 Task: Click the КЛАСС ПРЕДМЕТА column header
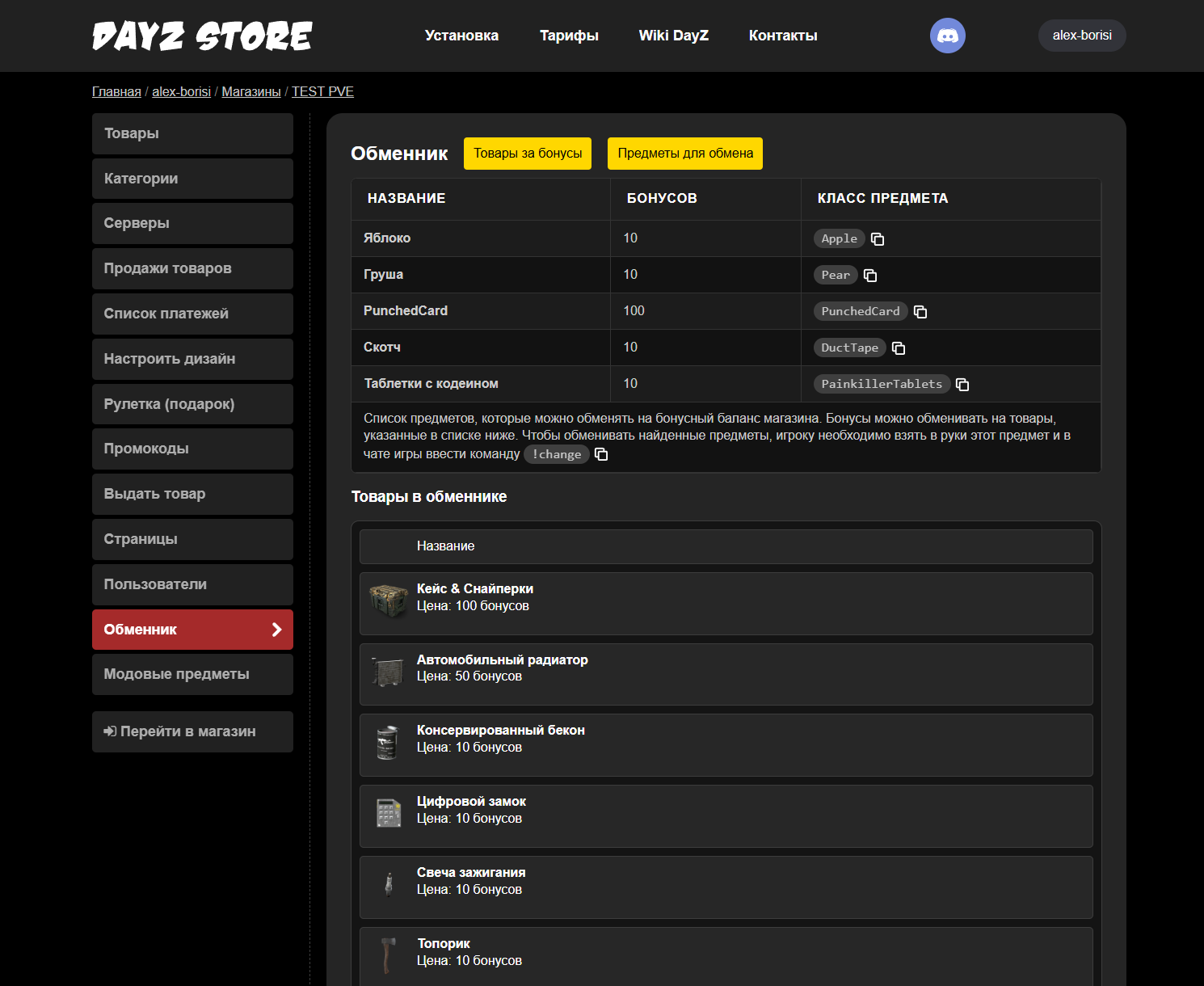tap(882, 199)
